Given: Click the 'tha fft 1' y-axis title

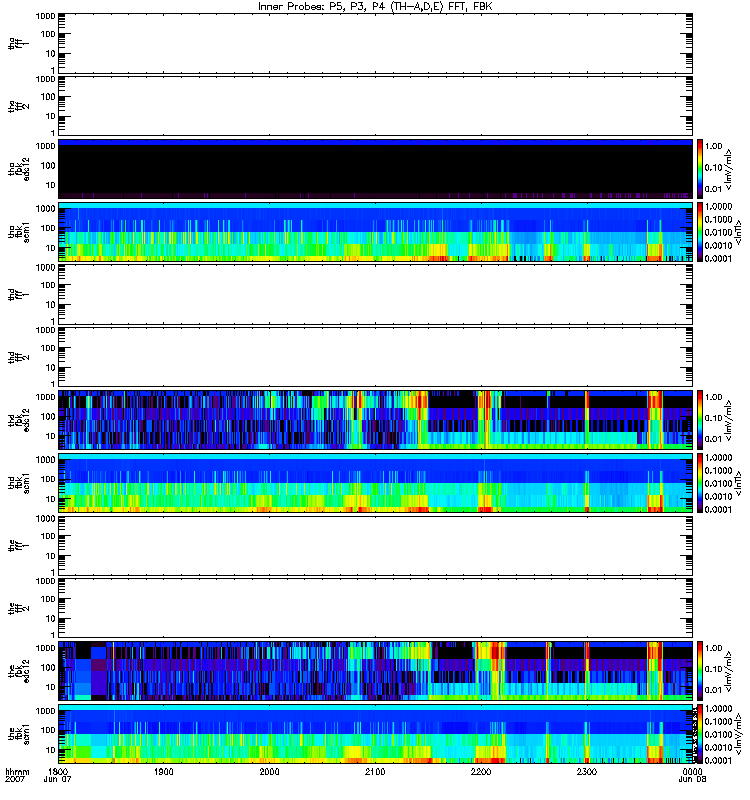Looking at the screenshot, I should point(18,43).
